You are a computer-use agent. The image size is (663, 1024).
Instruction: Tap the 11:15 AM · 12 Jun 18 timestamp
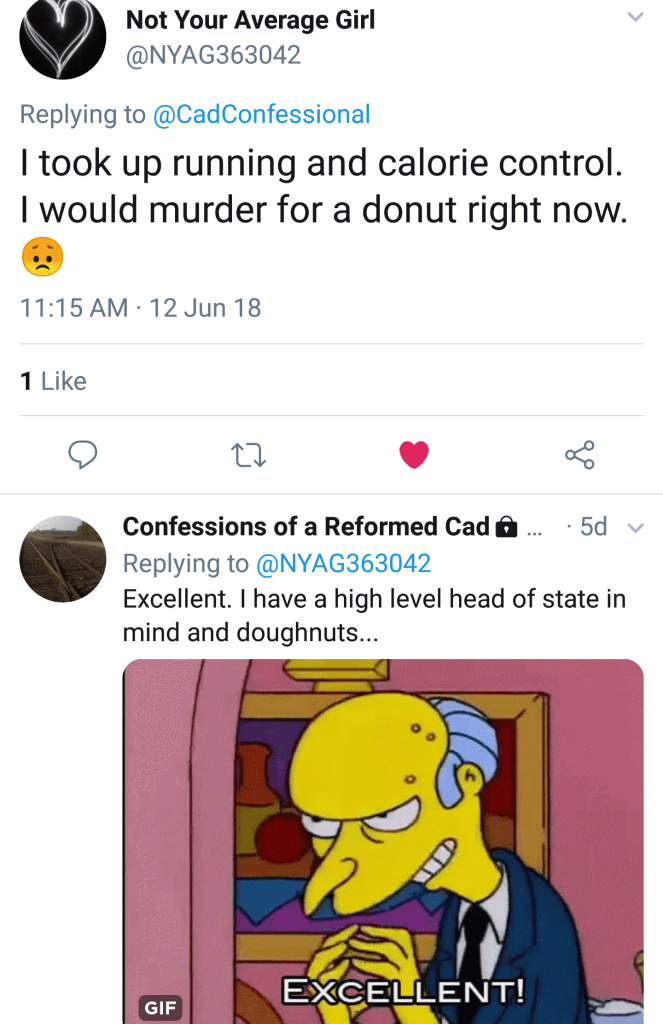pyautogui.click(x=141, y=308)
